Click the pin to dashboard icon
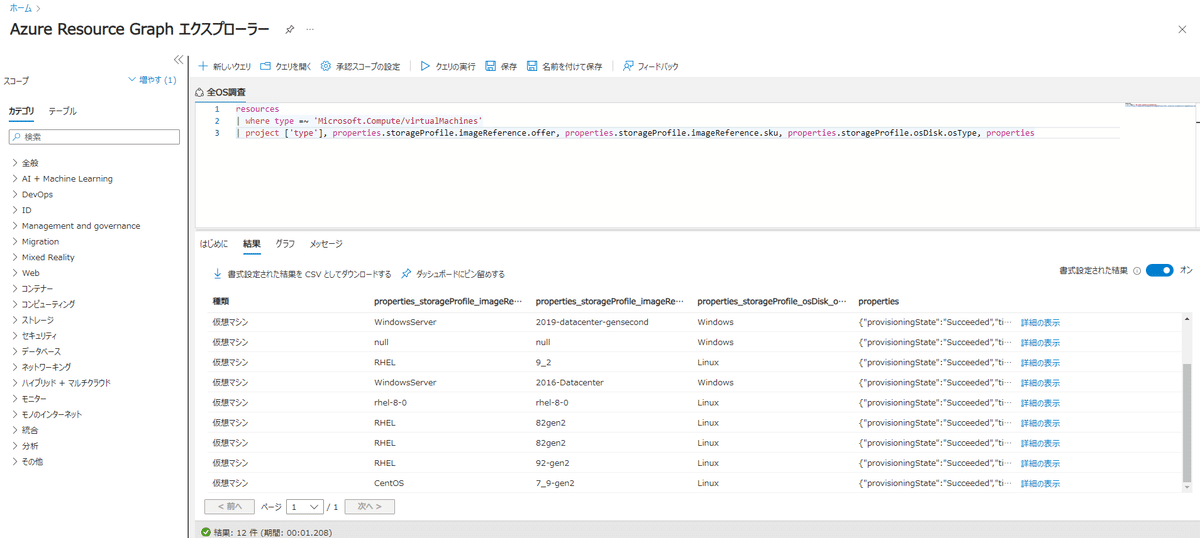 pyautogui.click(x=406, y=274)
